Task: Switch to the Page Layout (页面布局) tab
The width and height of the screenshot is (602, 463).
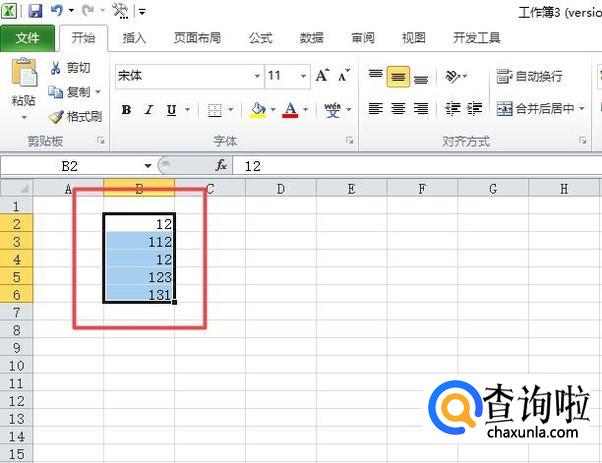Action: pos(197,38)
